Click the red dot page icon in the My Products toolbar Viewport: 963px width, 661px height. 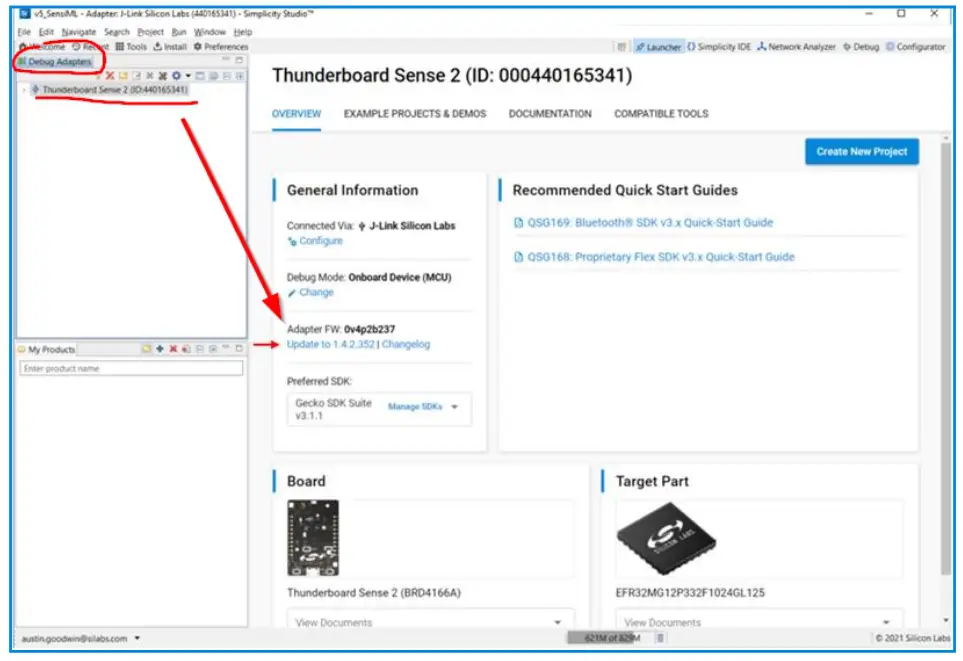186,349
